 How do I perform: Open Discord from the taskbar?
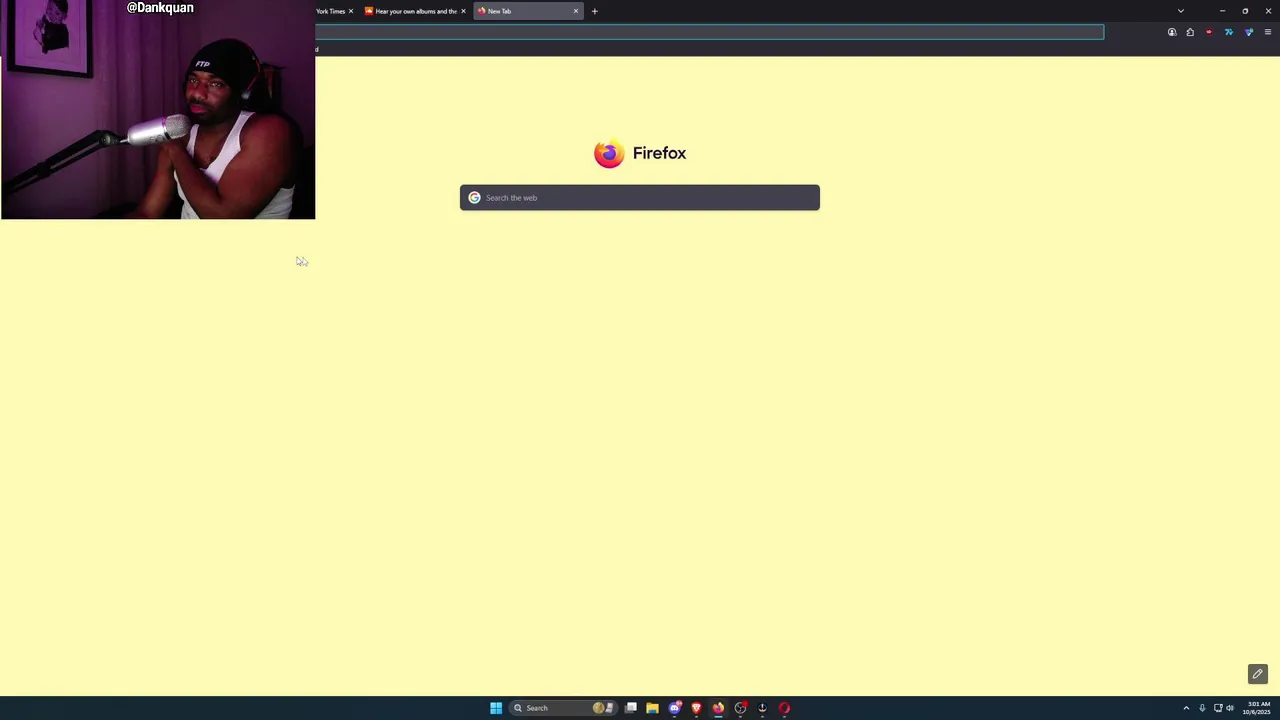click(675, 708)
